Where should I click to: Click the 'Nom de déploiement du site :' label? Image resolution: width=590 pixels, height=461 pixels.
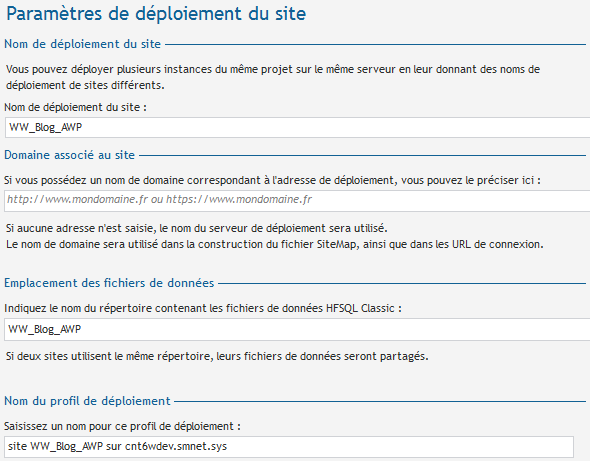(75, 107)
